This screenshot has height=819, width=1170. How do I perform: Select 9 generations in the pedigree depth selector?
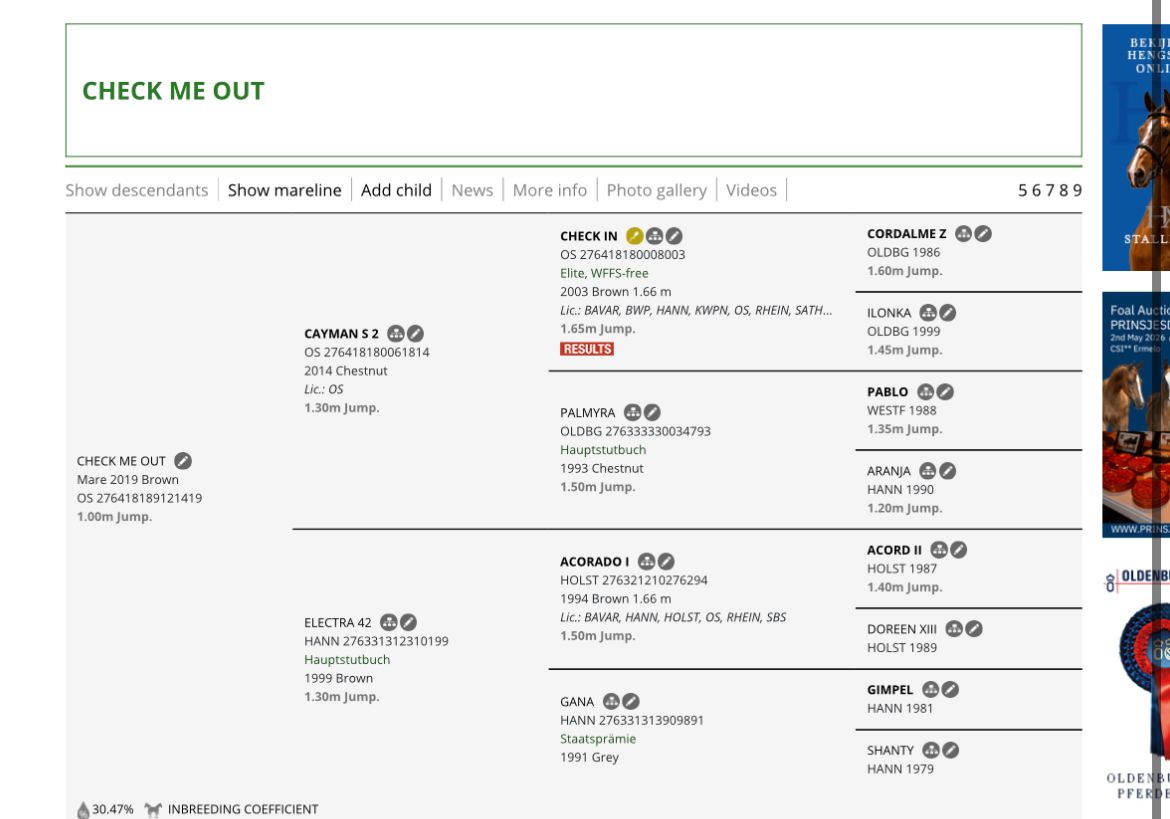(1077, 190)
